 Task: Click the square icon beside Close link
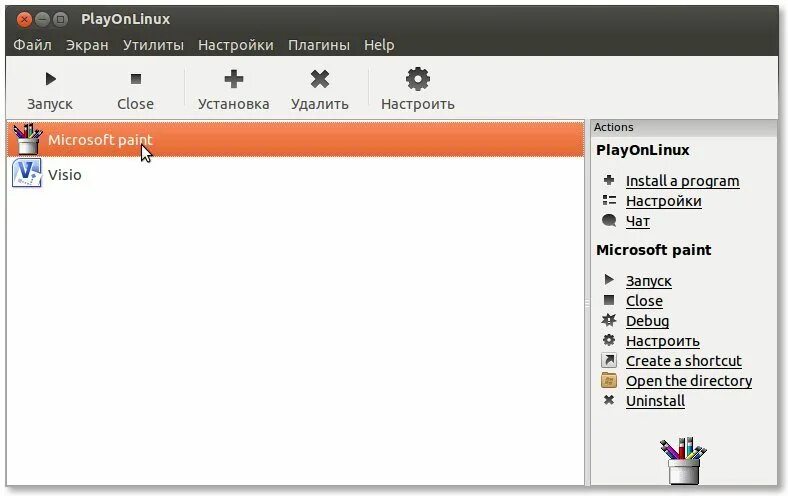point(609,300)
